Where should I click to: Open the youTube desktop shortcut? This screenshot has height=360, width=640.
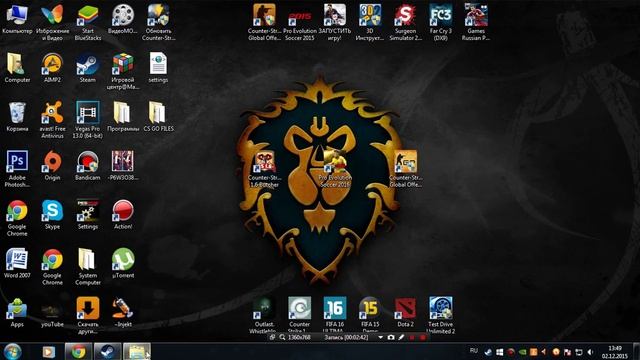(x=52, y=313)
